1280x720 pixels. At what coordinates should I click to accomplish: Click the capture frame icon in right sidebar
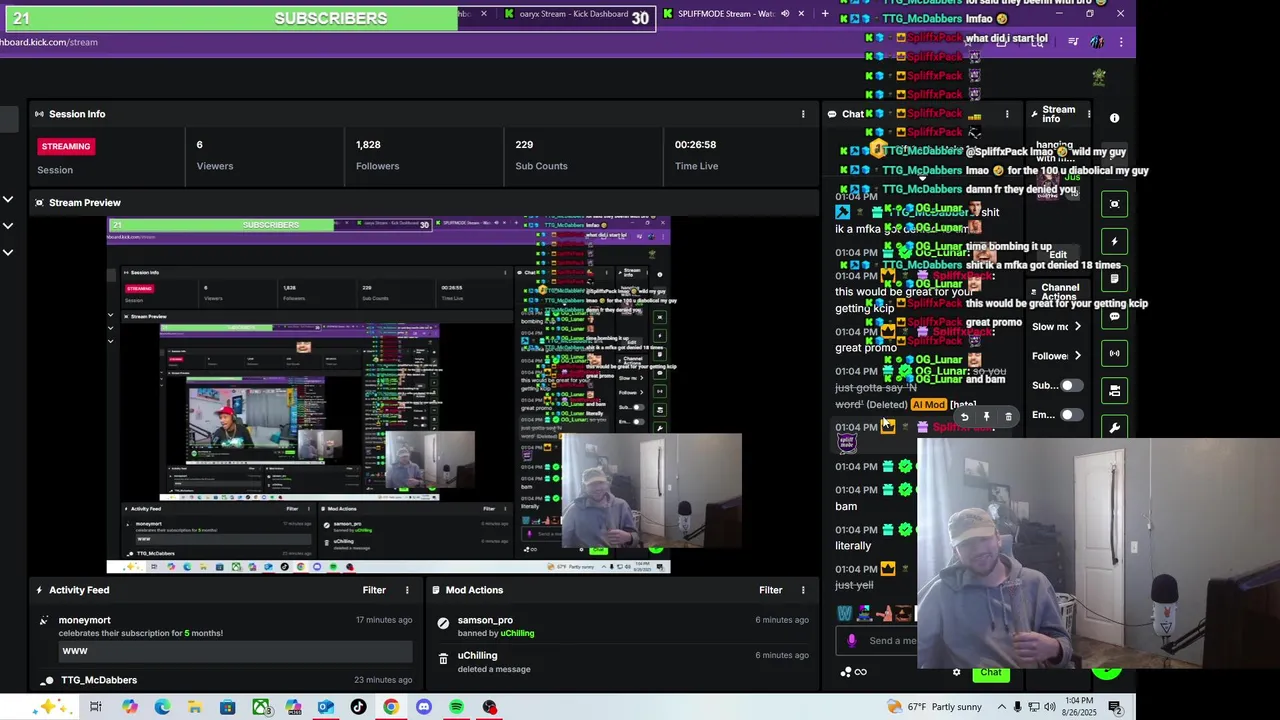click(1114, 204)
